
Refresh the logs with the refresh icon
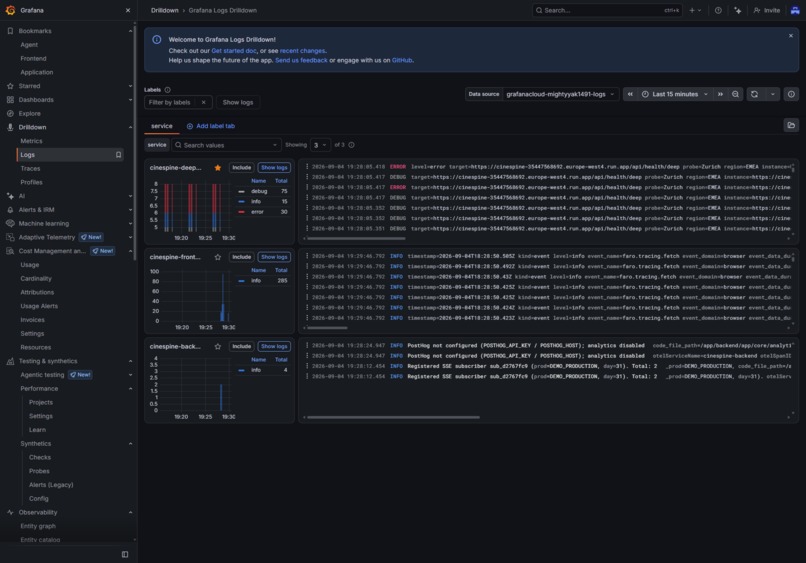pyautogui.click(x=754, y=94)
